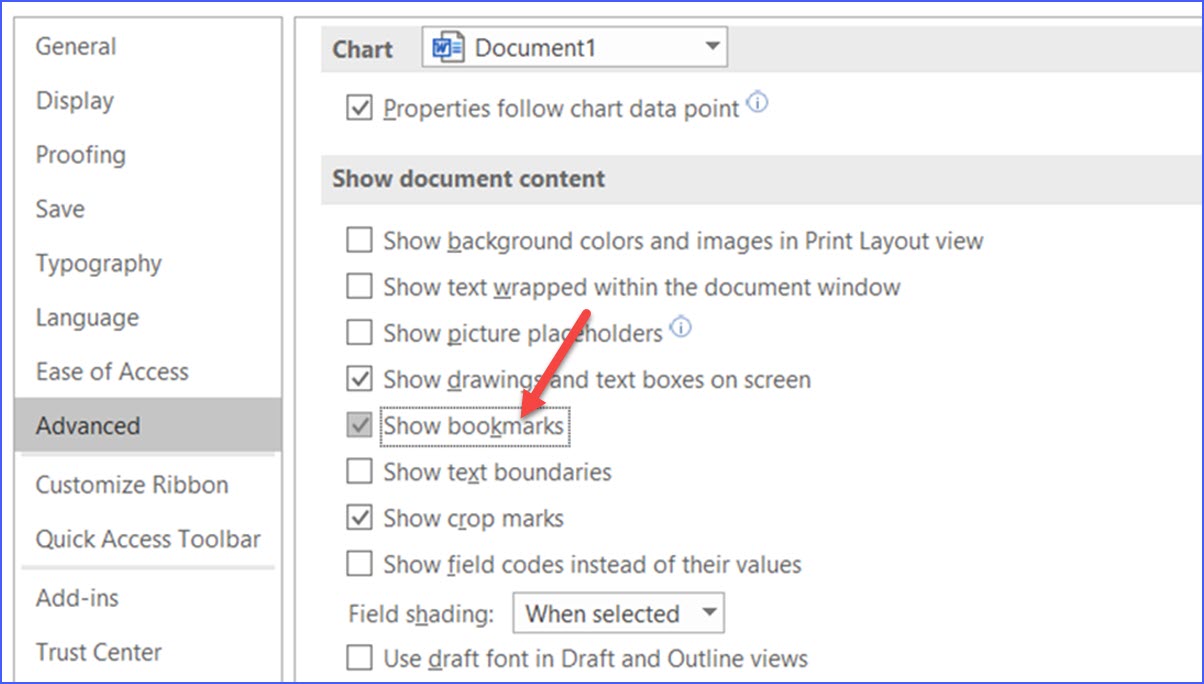Check Show text wrapped within document window
The height and width of the screenshot is (684, 1204).
pos(358,286)
